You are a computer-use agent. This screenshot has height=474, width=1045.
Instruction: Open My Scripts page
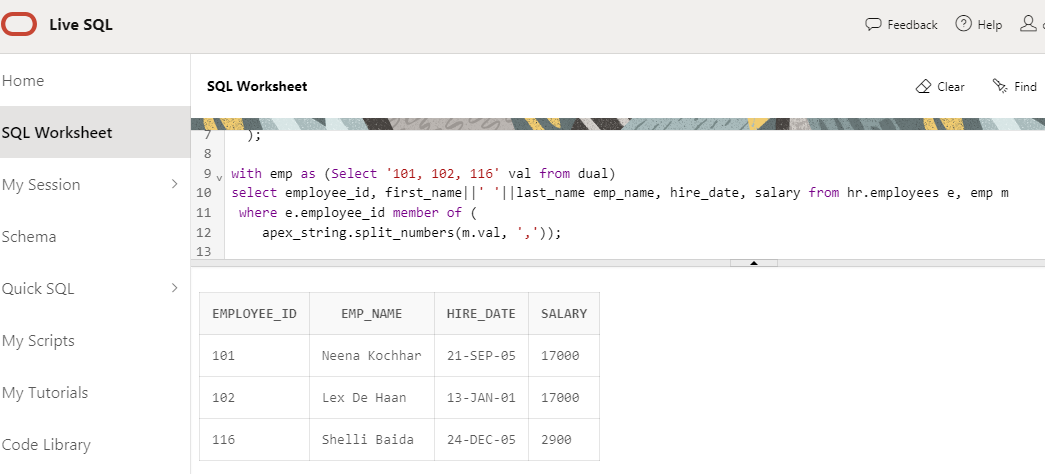point(38,341)
